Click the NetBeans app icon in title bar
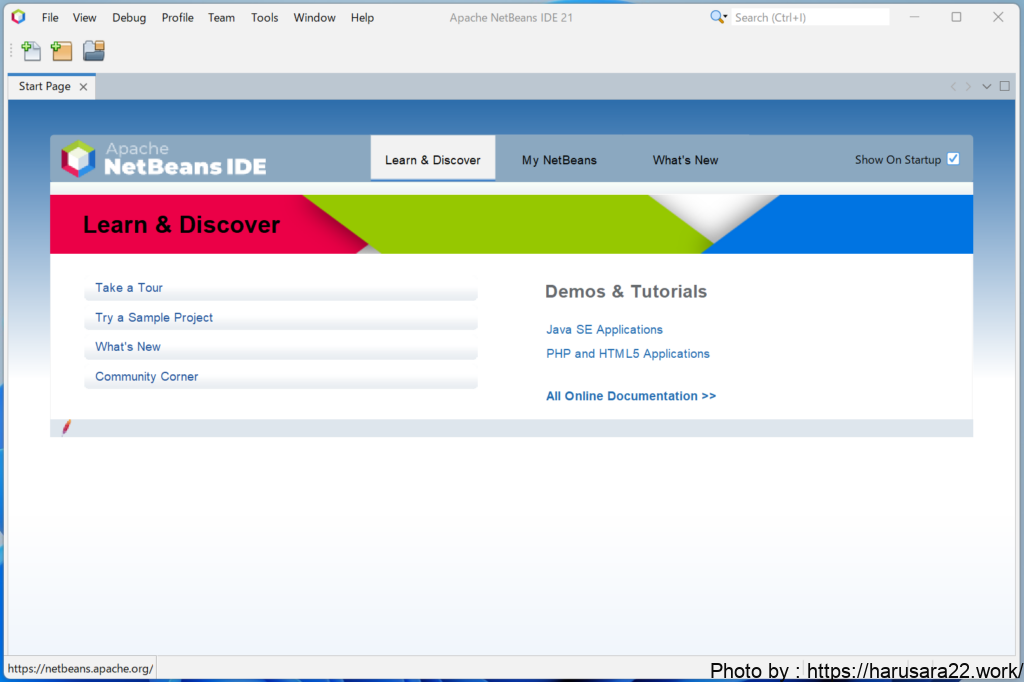The image size is (1024, 682). [x=18, y=17]
